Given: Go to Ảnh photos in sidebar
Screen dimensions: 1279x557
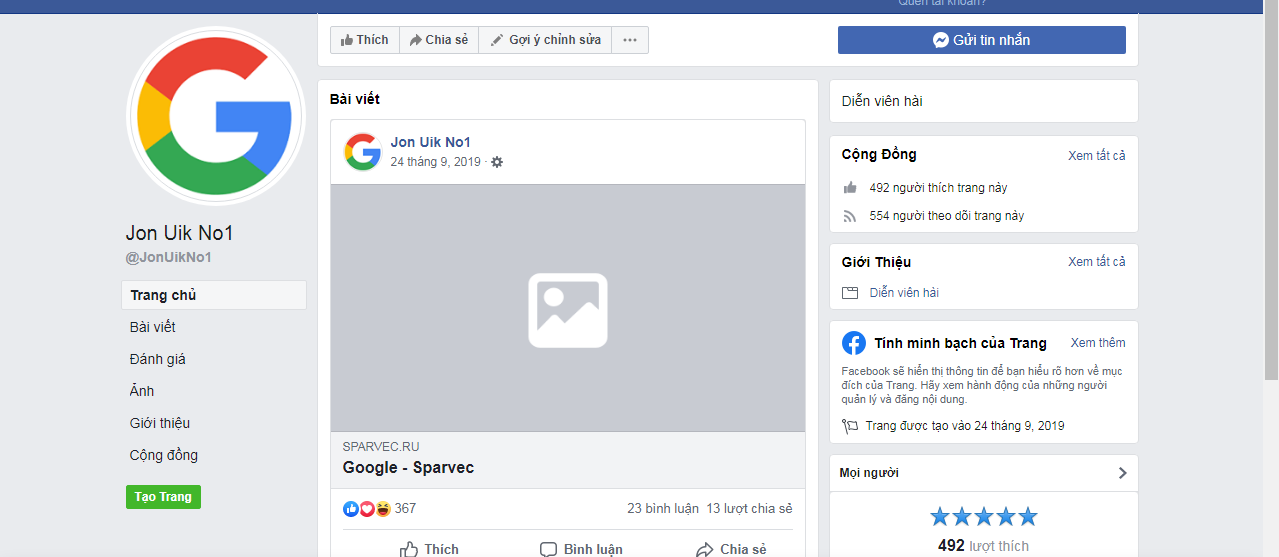Looking at the screenshot, I should [142, 391].
